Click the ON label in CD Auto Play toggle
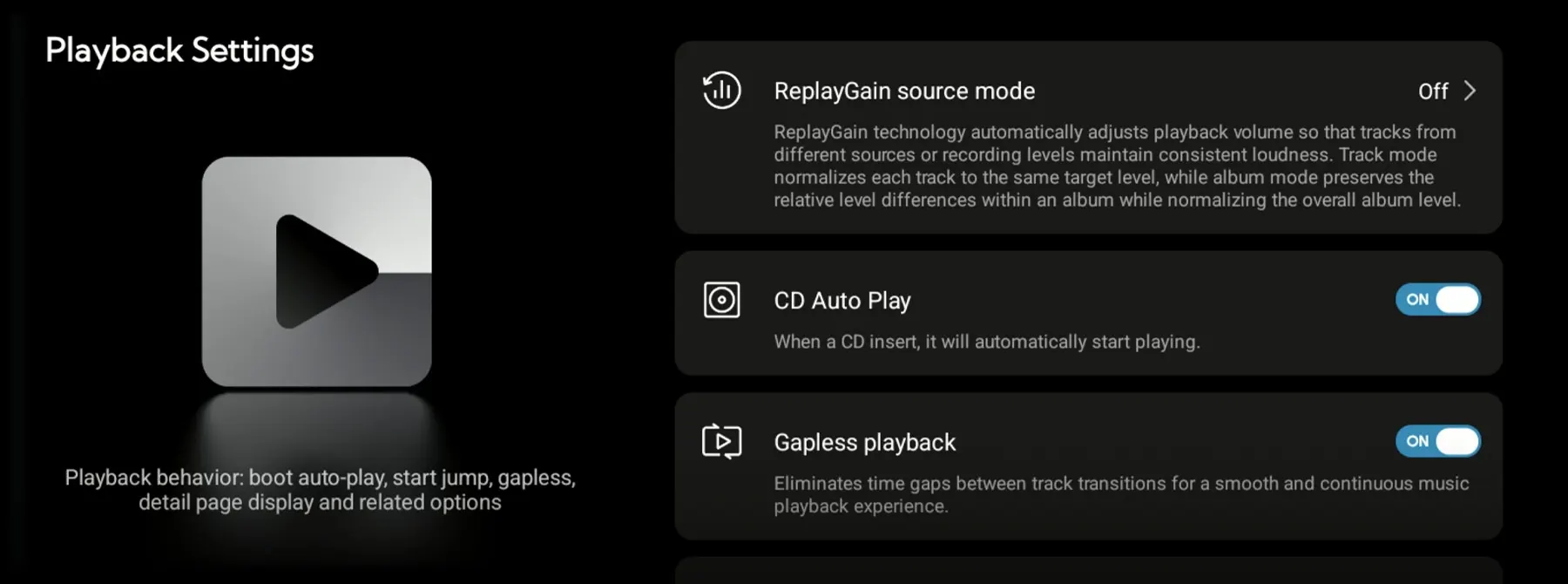 [1417, 300]
